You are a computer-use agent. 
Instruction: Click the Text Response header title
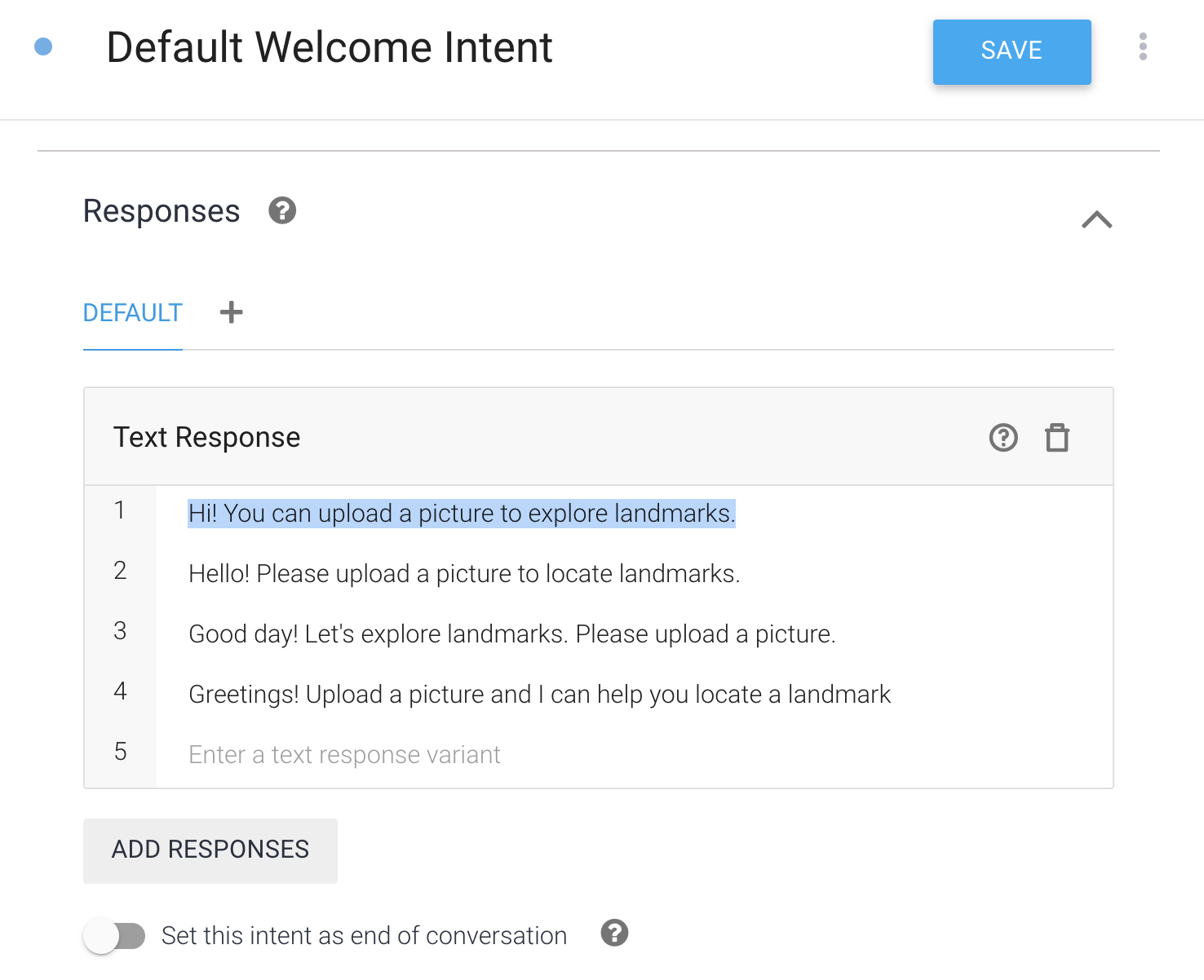tap(207, 438)
